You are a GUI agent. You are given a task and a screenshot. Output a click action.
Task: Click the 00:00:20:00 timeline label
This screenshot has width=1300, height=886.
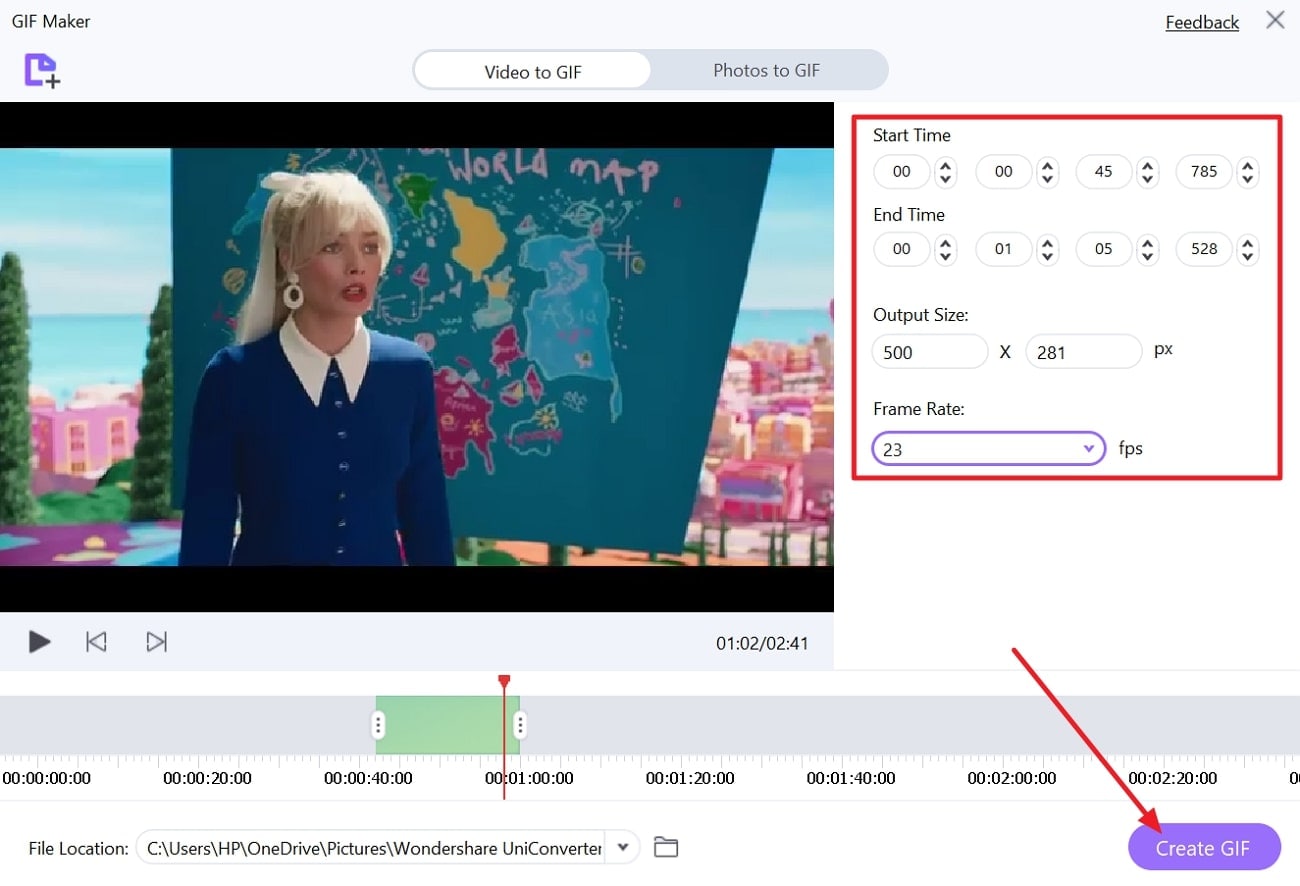(x=208, y=778)
